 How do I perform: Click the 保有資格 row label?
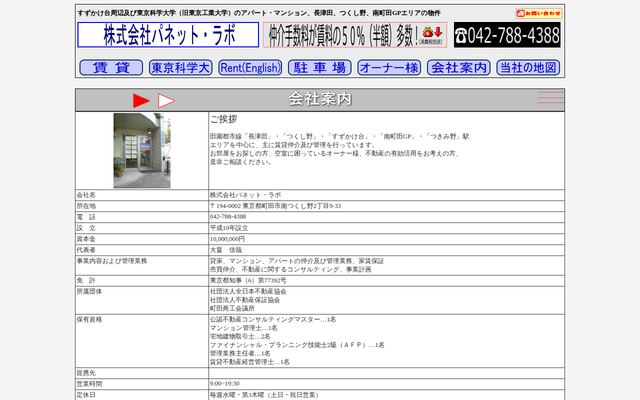89,319
